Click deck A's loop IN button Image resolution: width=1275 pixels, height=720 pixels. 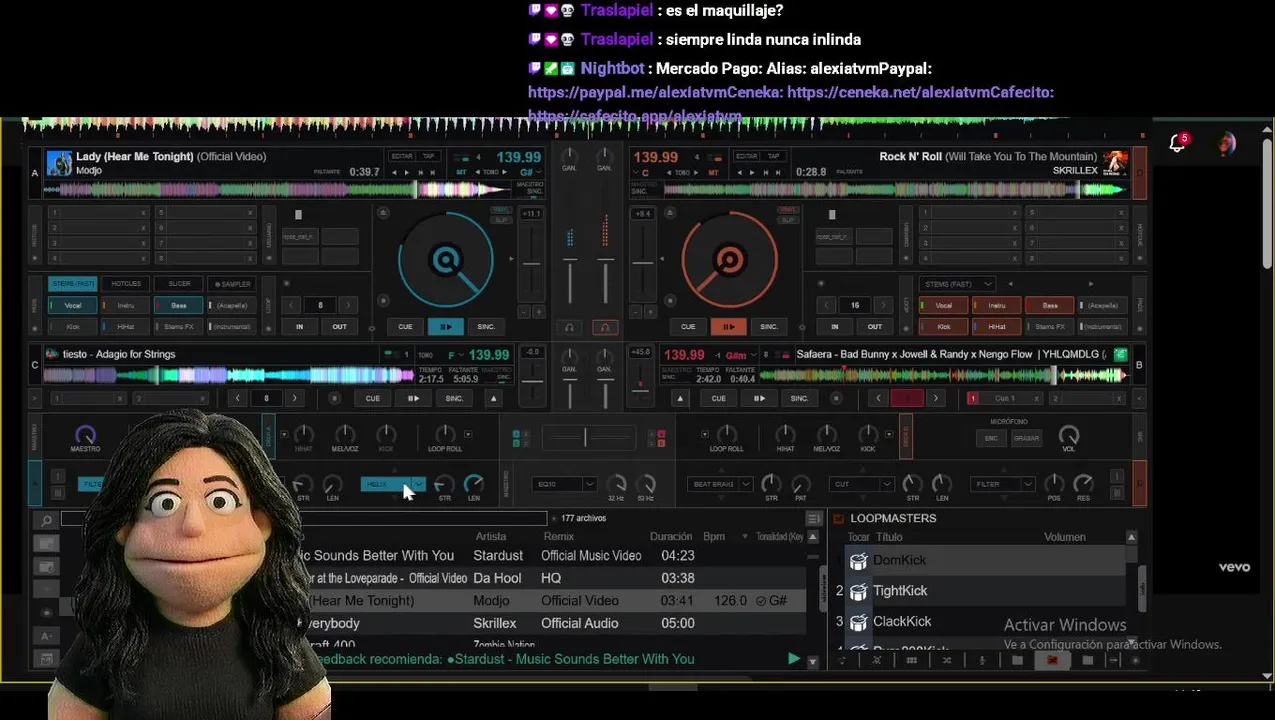tap(299, 327)
